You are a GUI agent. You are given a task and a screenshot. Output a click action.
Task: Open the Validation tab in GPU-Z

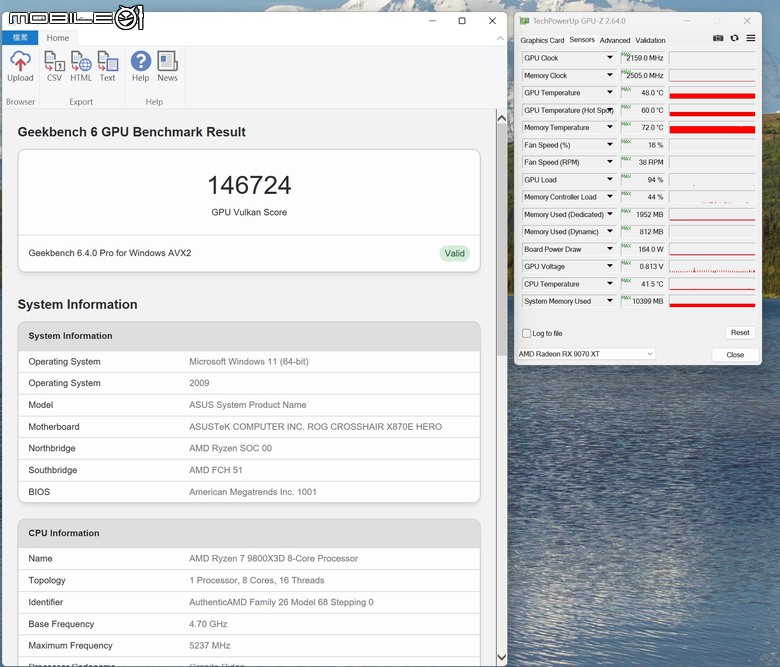click(x=650, y=40)
